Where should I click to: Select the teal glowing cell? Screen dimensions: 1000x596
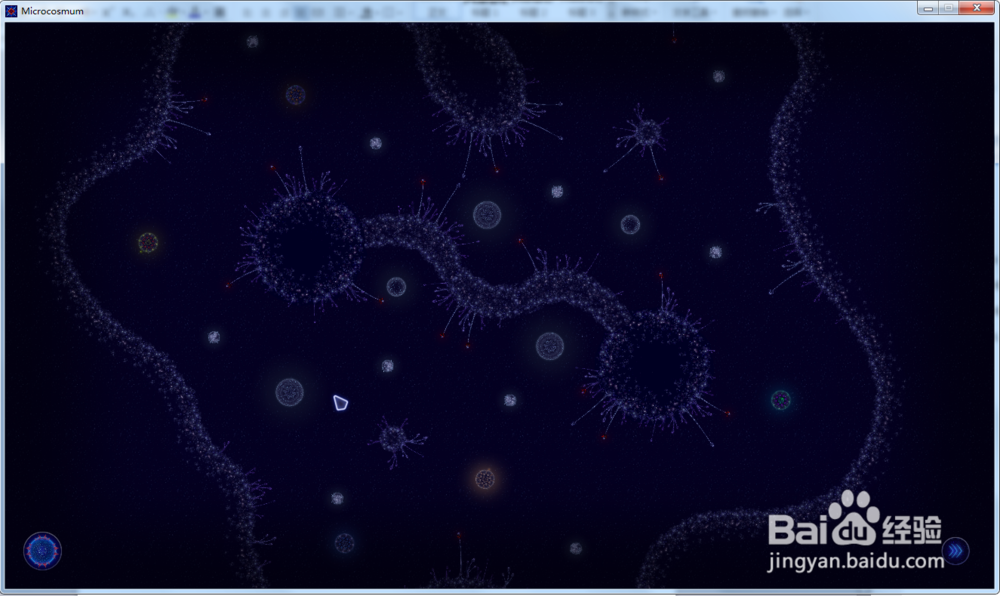(x=781, y=400)
